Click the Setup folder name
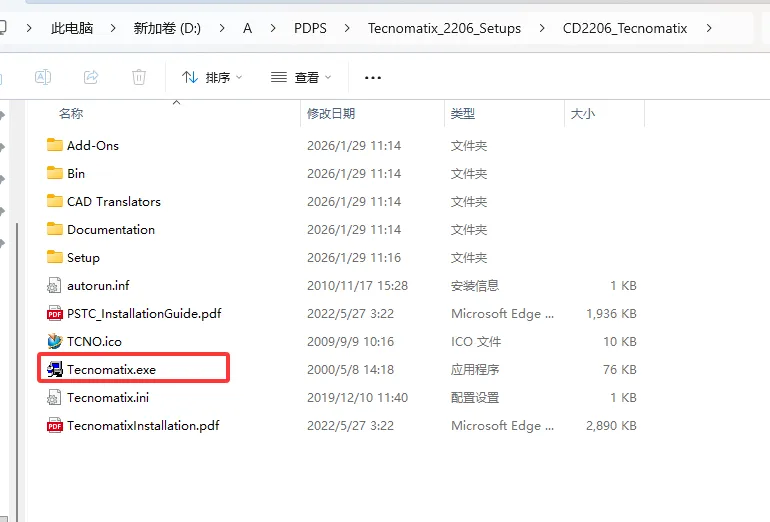The image size is (770, 522). coord(83,257)
